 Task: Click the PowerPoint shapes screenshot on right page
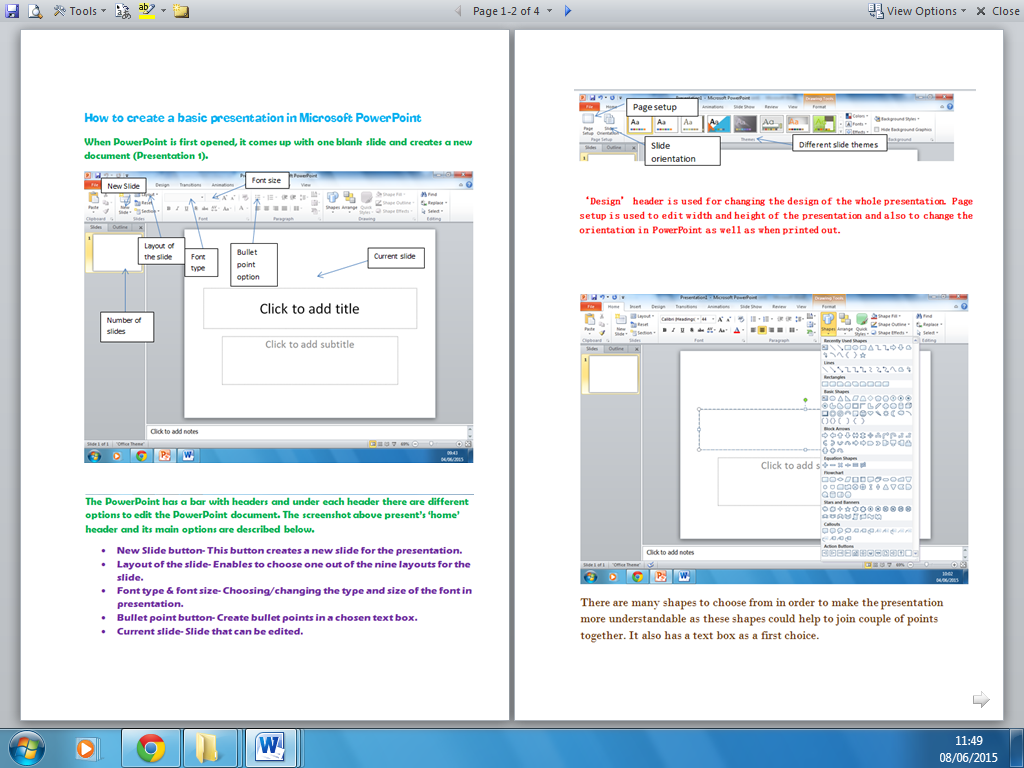774,439
